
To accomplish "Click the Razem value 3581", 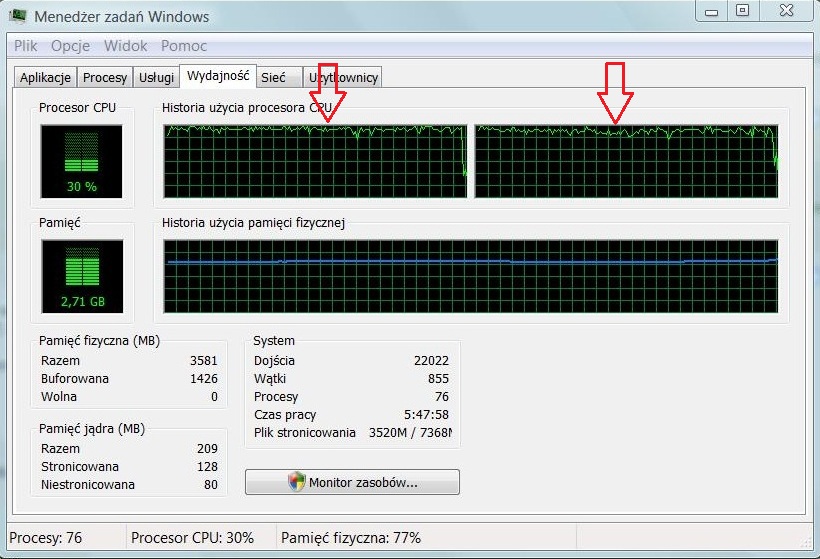I will (204, 361).
